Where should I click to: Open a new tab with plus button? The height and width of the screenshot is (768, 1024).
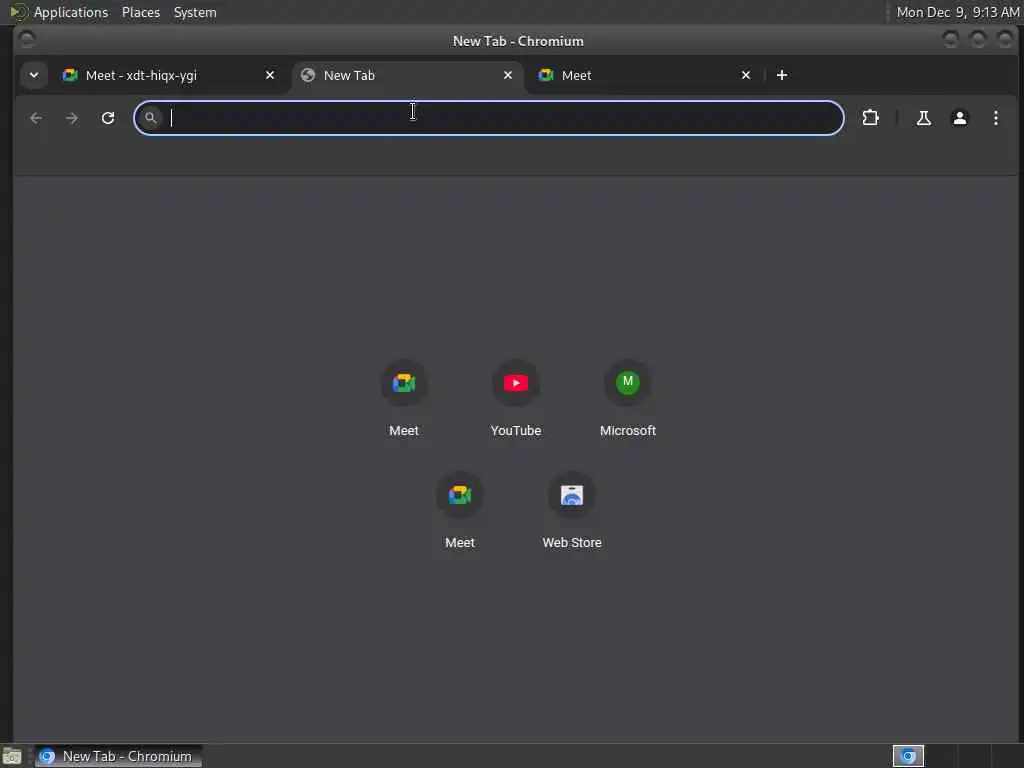point(782,75)
